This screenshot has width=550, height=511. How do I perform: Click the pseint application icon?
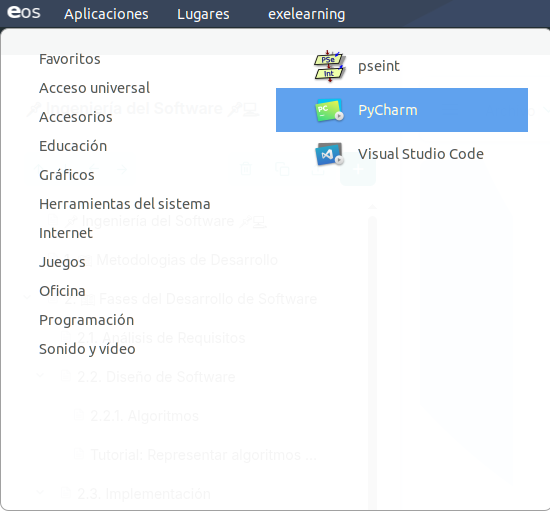(x=329, y=66)
